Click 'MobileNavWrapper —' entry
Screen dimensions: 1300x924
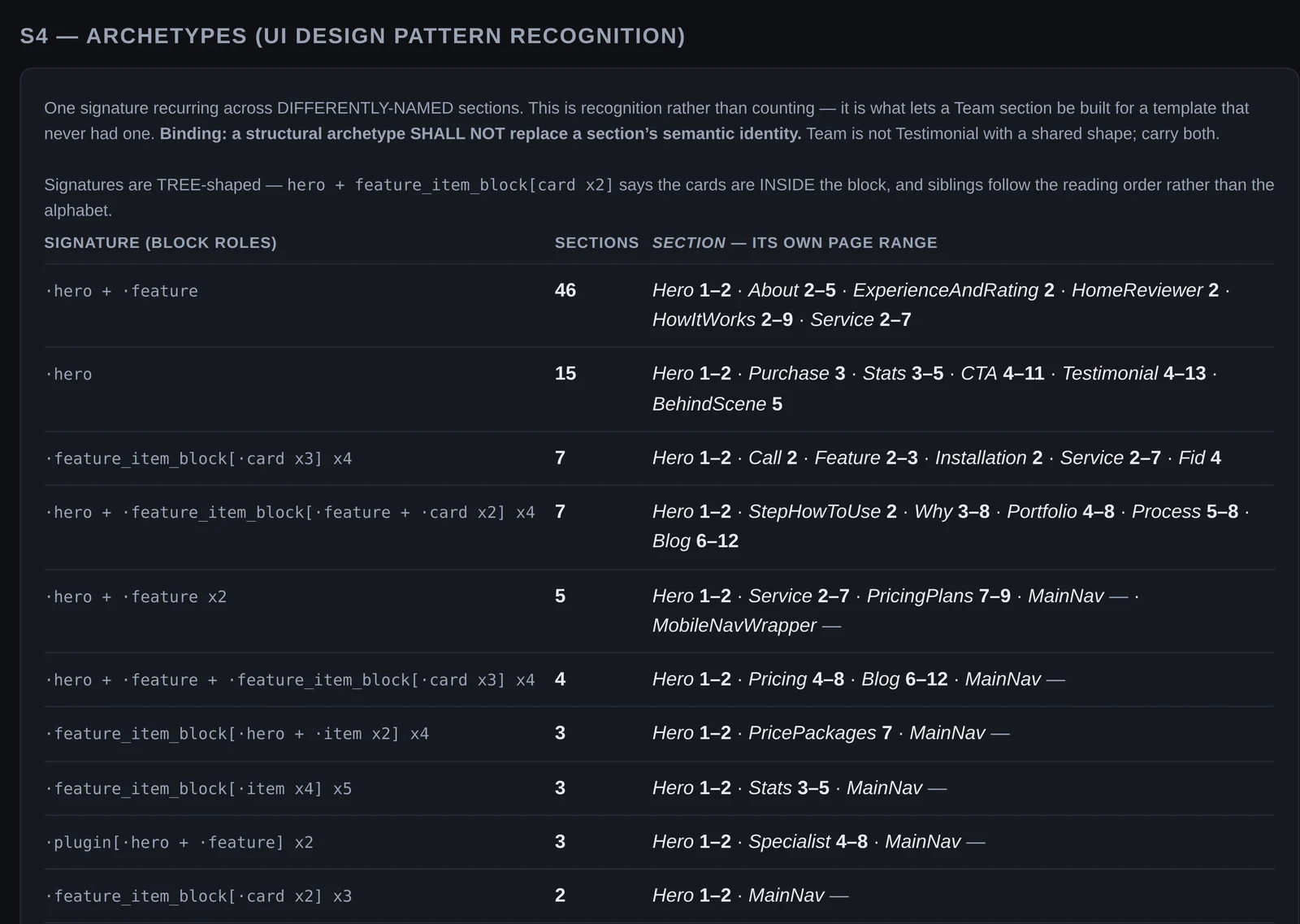click(746, 625)
